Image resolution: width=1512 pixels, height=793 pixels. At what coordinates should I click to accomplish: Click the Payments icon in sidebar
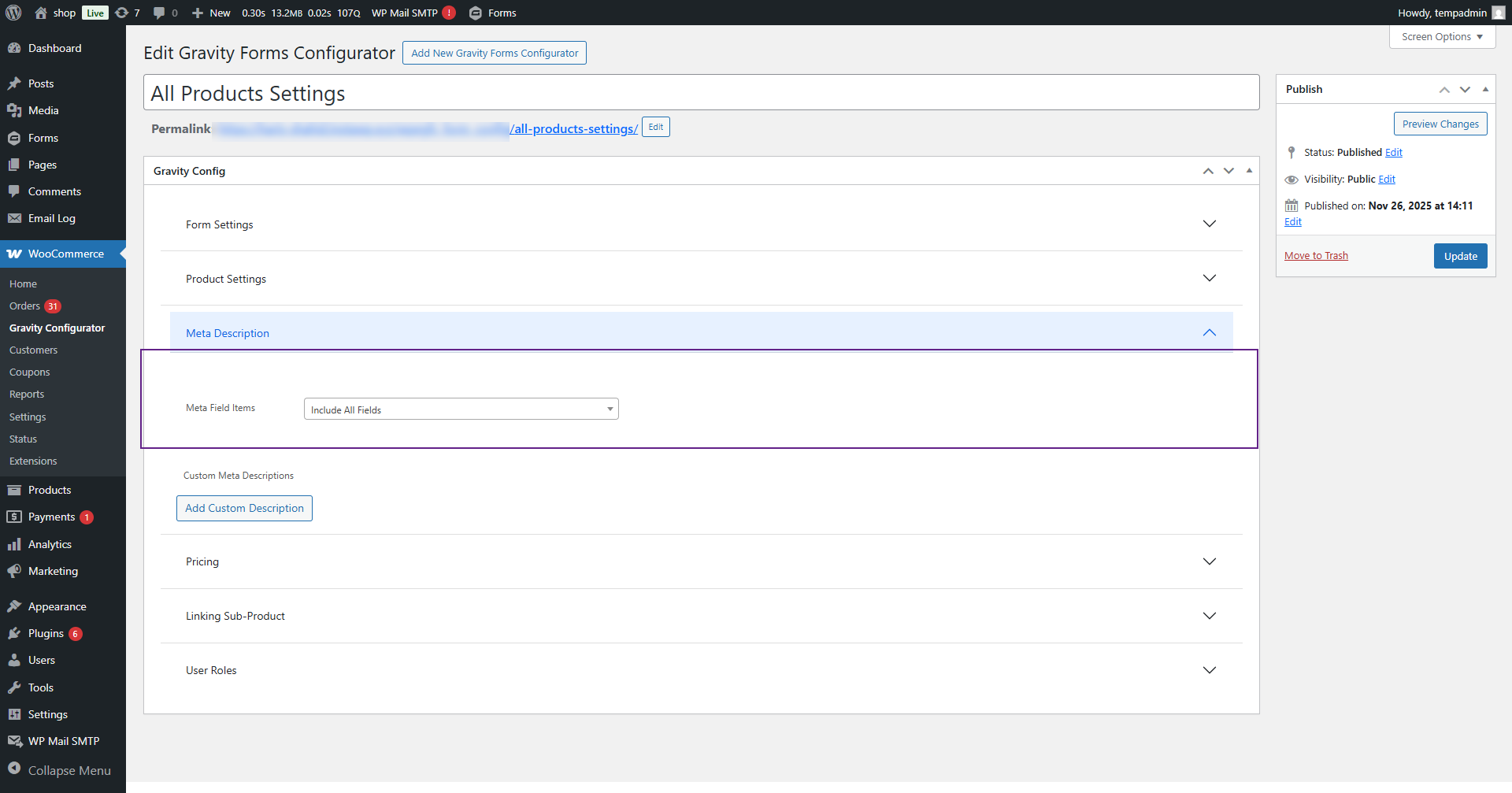[x=14, y=517]
